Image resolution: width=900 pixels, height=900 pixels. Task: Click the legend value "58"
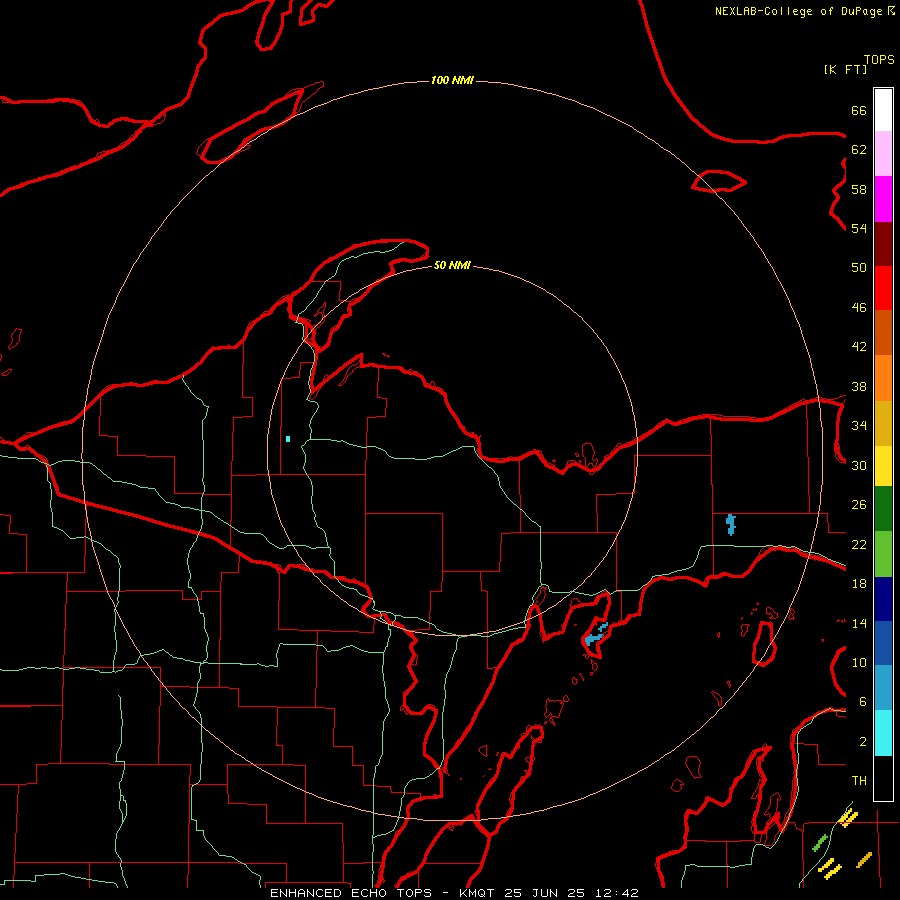pyautogui.click(x=859, y=189)
